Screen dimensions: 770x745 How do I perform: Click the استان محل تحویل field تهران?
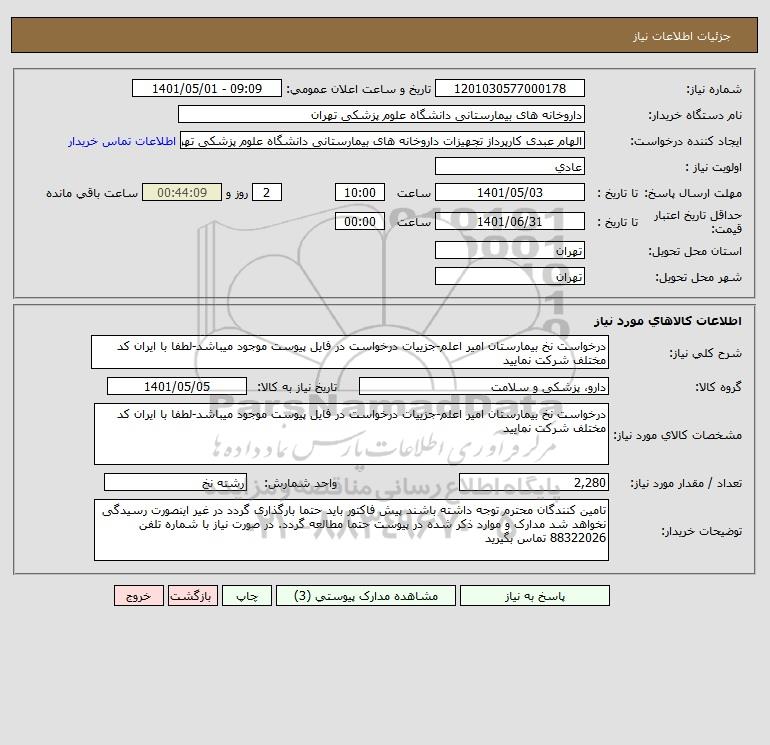pos(510,250)
